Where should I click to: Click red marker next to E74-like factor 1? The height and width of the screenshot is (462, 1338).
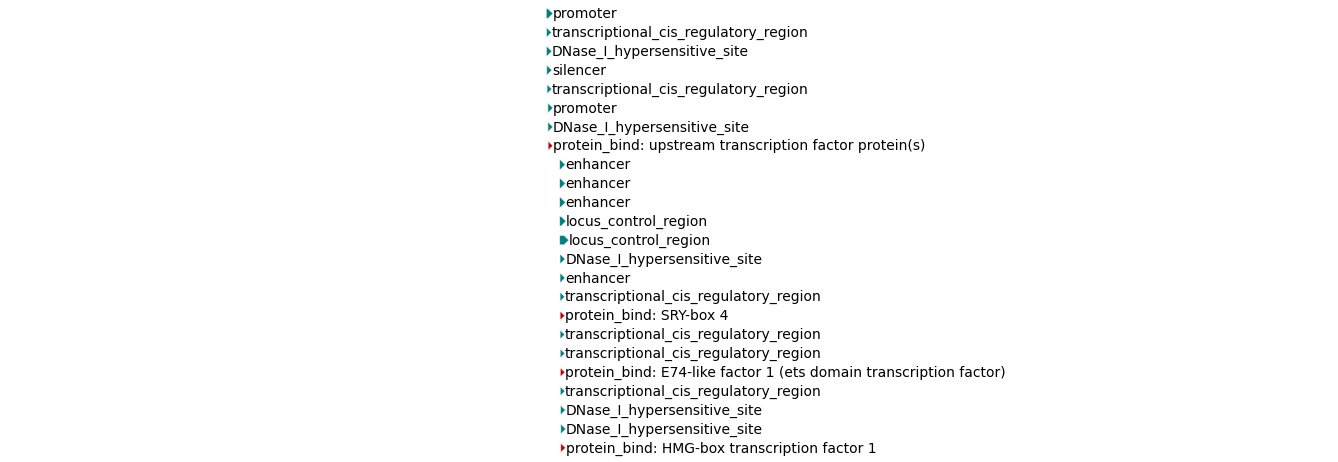click(562, 373)
